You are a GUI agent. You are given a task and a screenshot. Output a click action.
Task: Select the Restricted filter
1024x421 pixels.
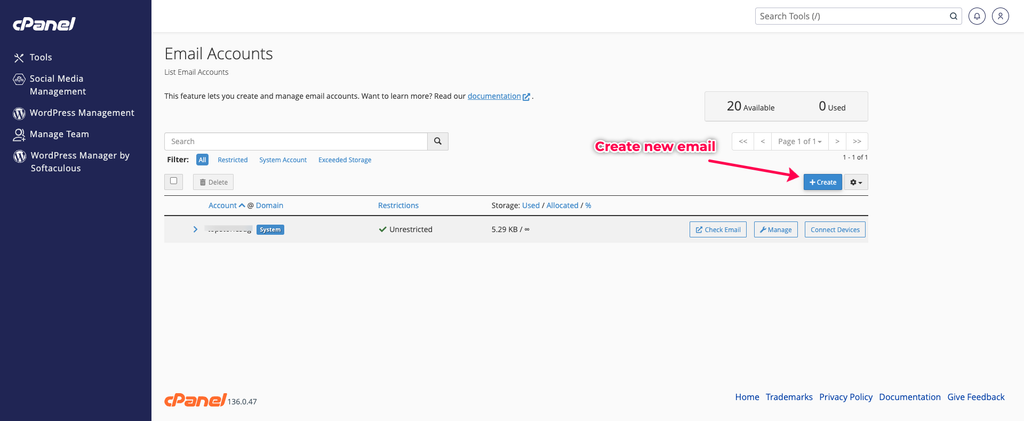tap(232, 160)
